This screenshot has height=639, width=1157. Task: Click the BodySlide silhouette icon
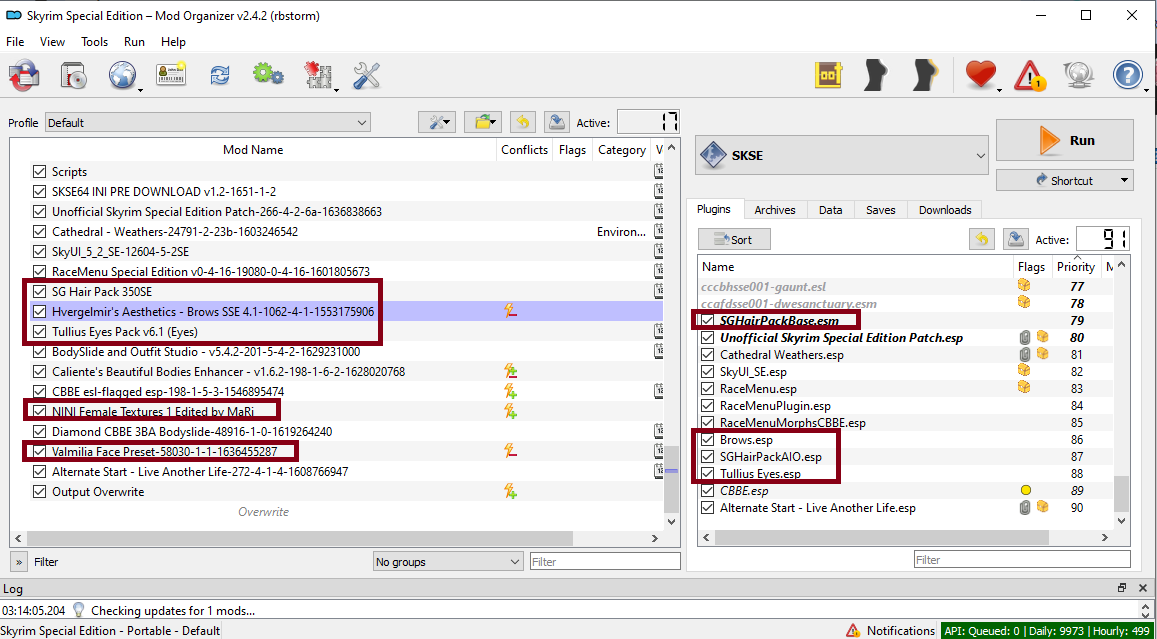pos(877,75)
